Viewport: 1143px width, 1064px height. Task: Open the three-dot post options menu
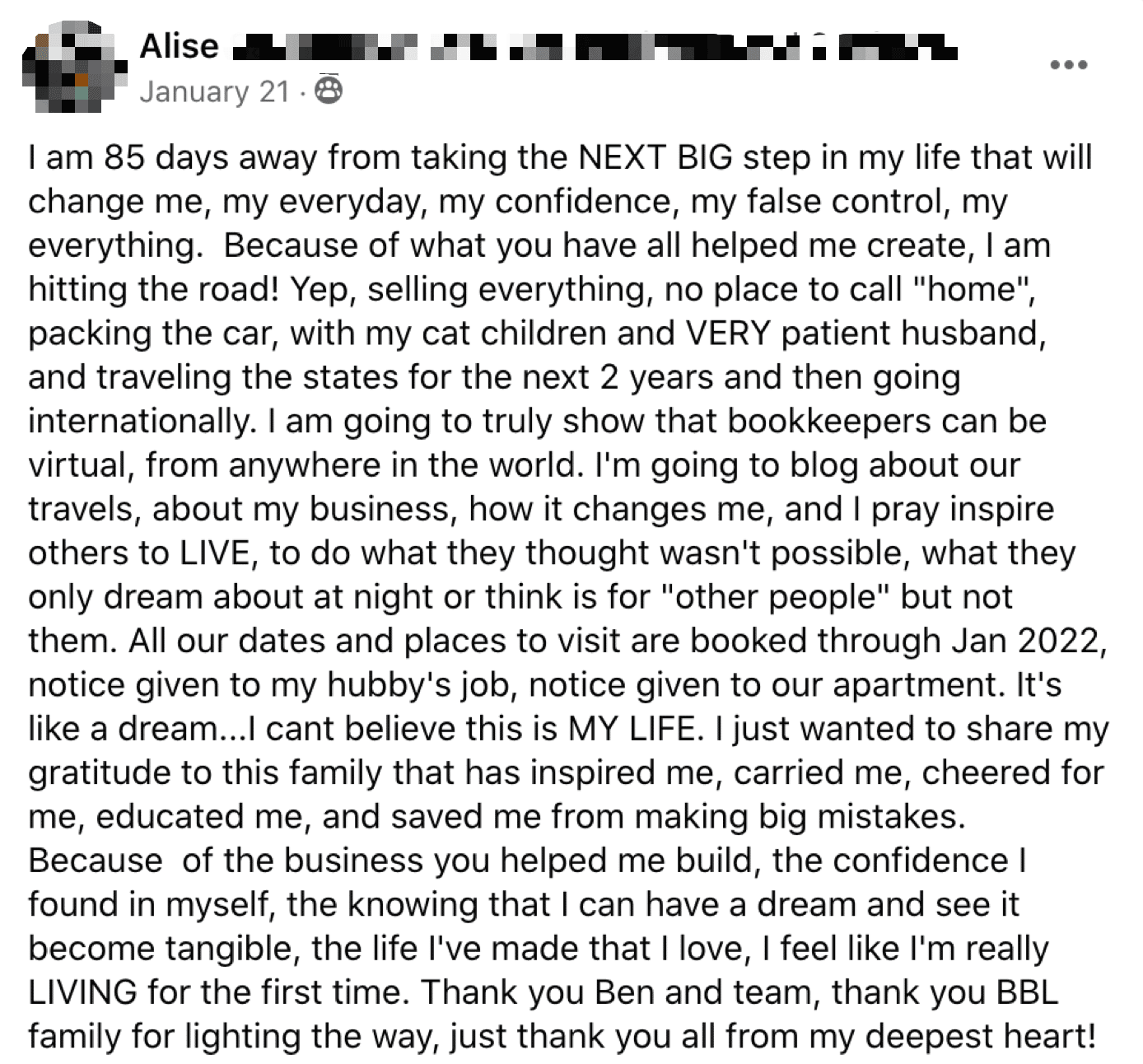tap(1068, 64)
